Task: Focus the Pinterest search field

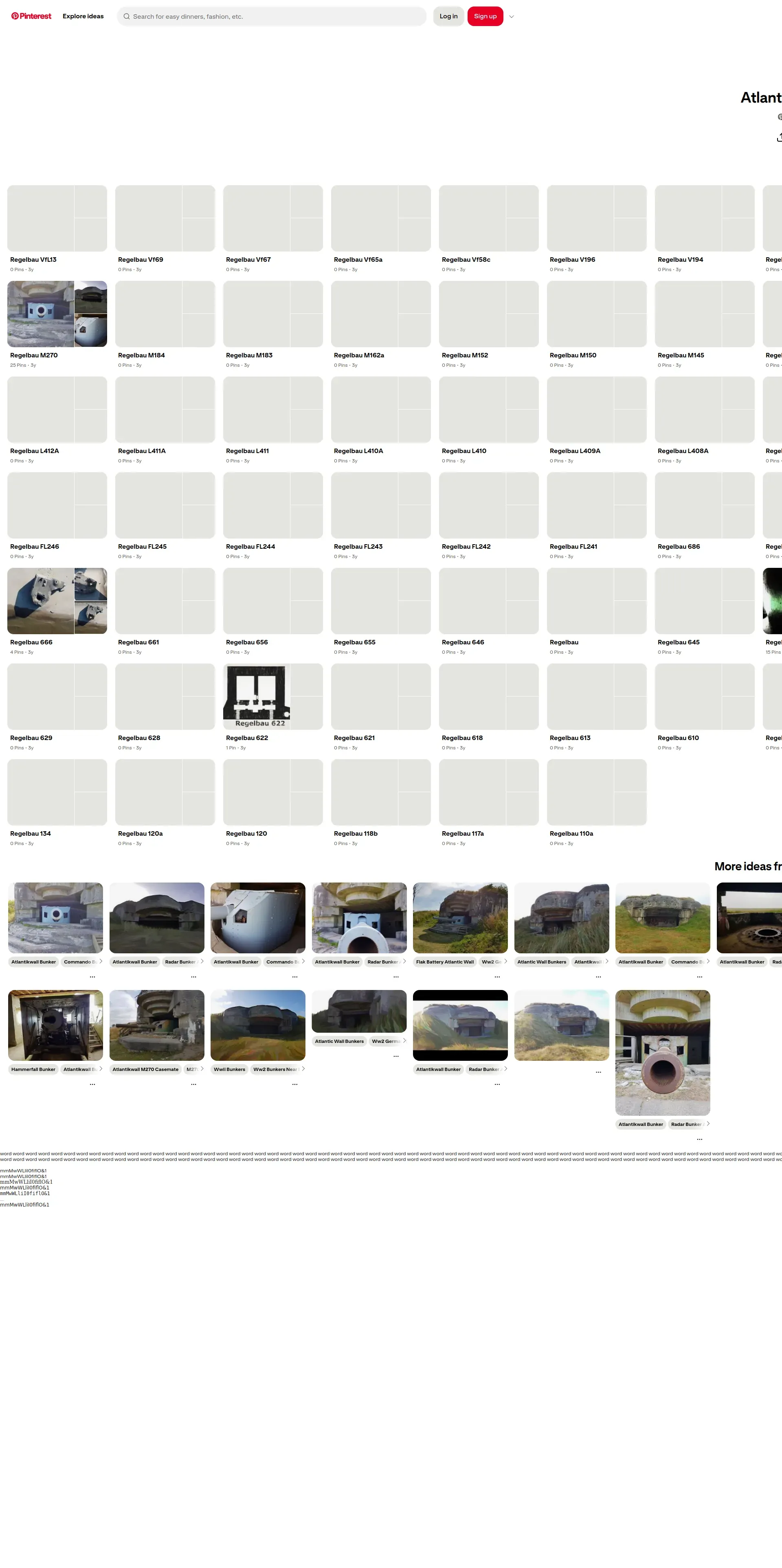Action: (x=274, y=16)
